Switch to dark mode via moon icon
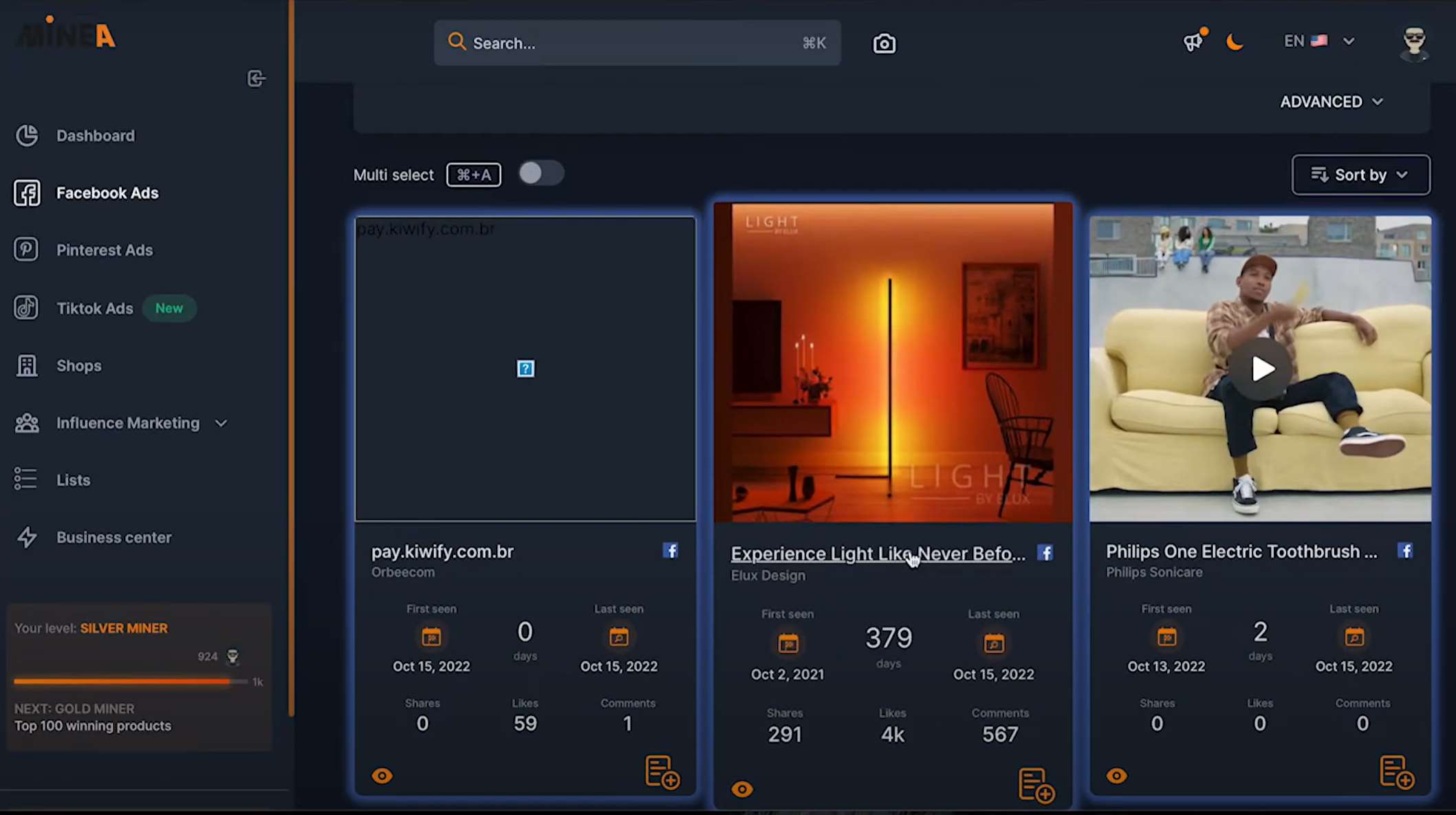 [1235, 41]
